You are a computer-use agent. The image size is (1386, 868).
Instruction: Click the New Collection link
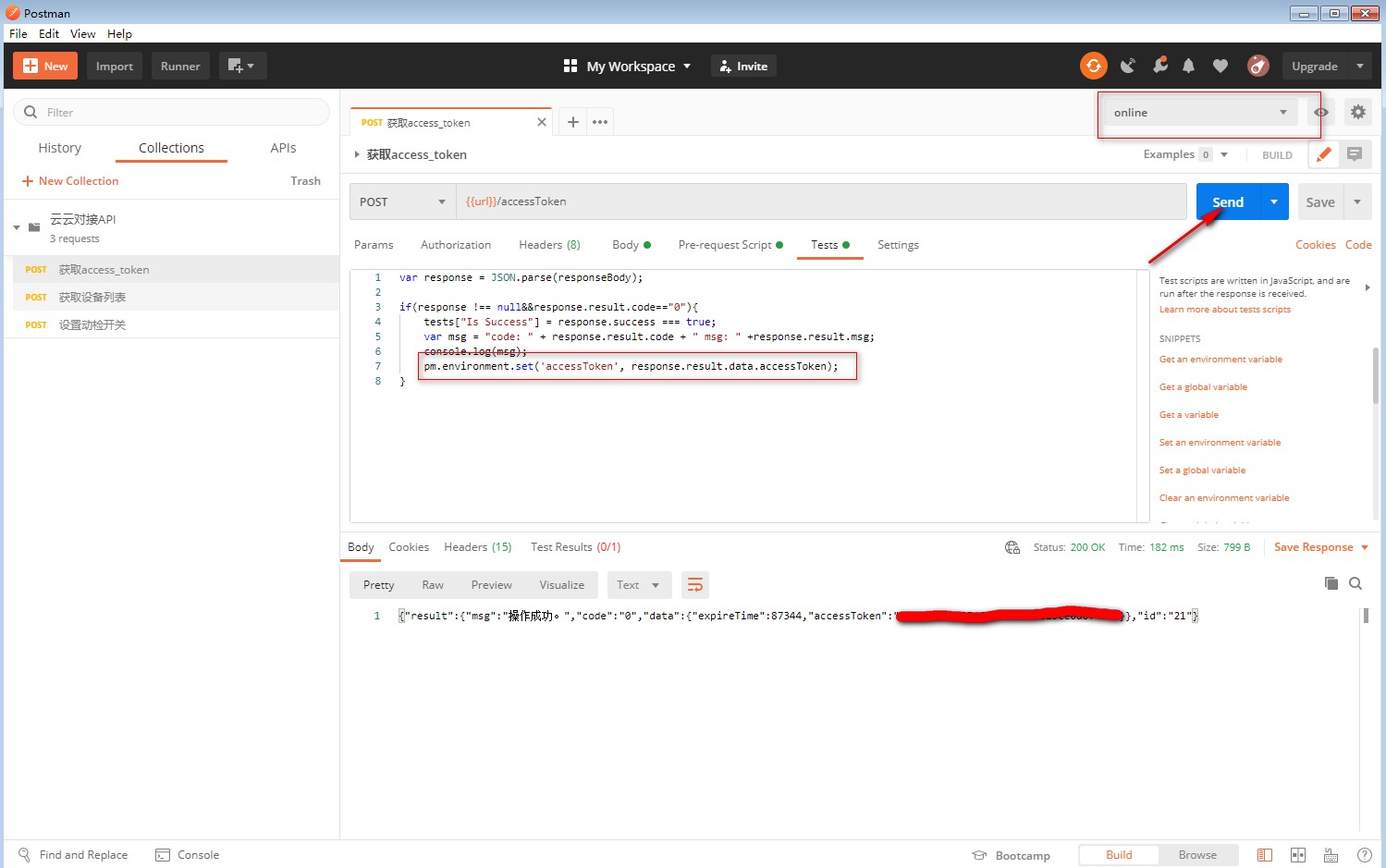(x=78, y=181)
